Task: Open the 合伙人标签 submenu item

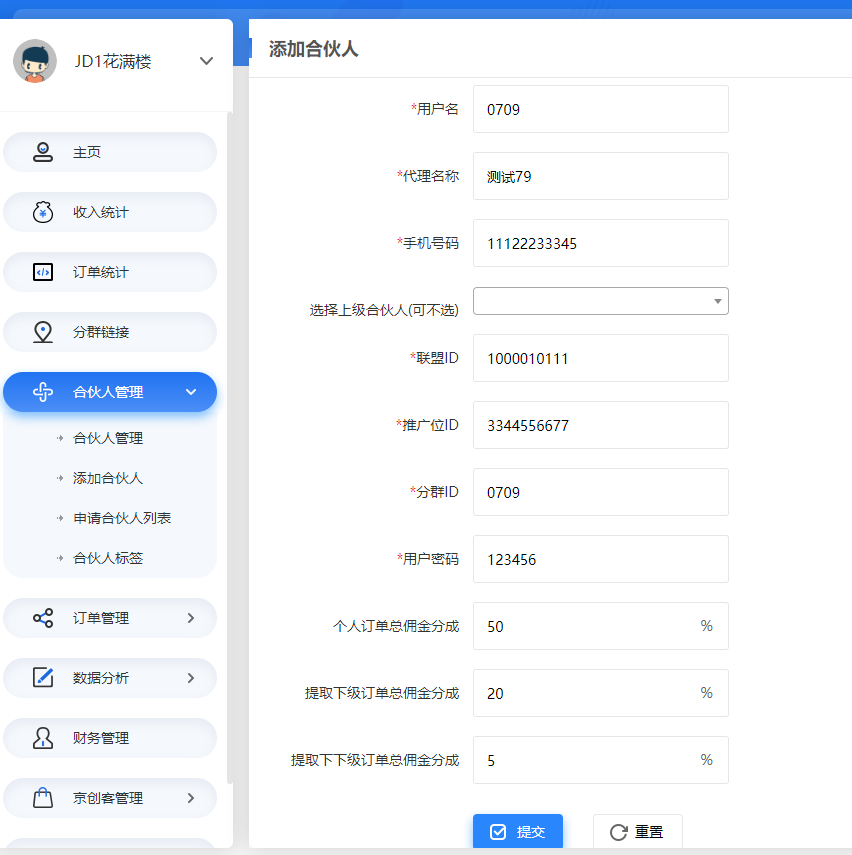Action: (108, 558)
